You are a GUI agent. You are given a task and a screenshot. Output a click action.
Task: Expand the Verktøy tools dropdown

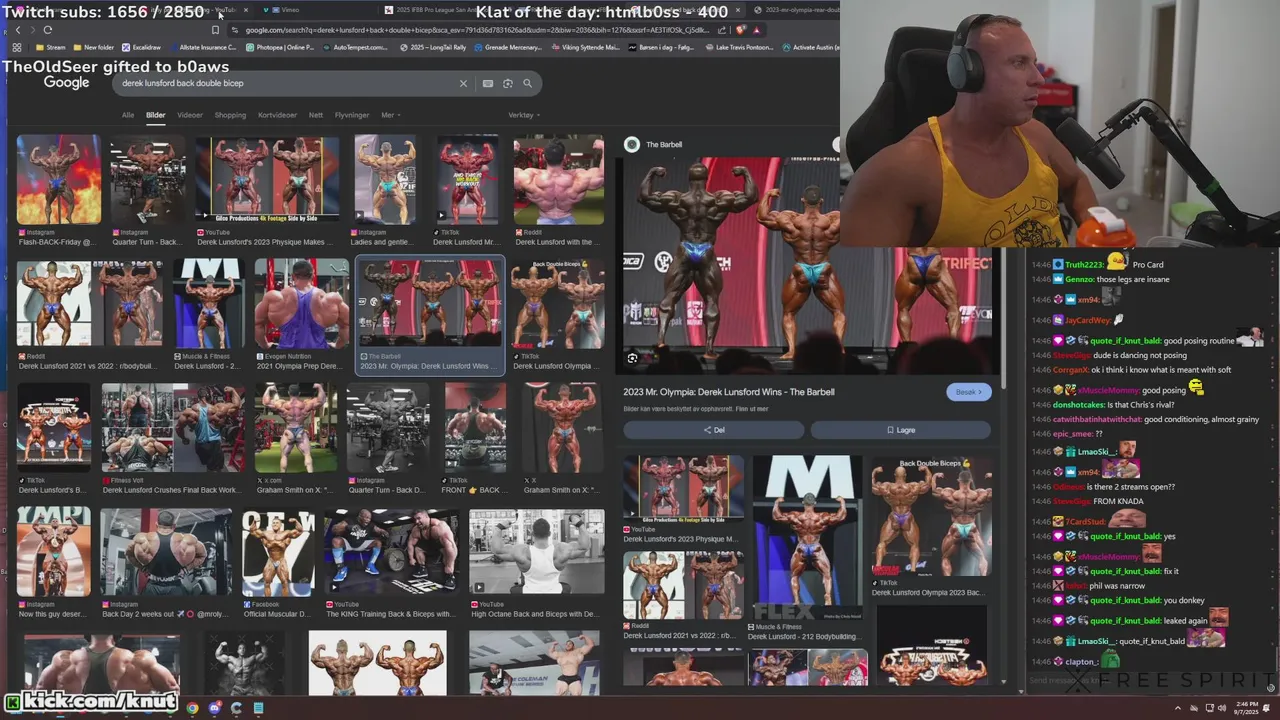click(x=524, y=115)
